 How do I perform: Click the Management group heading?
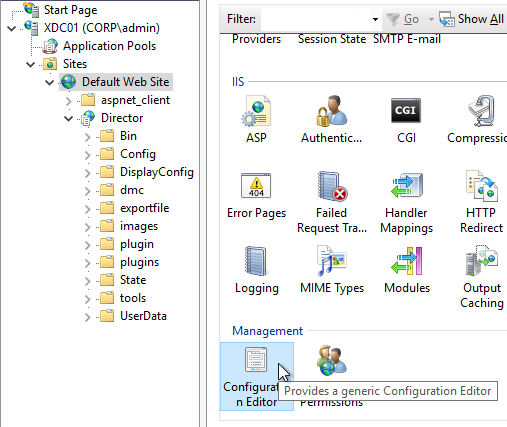pyautogui.click(x=268, y=331)
